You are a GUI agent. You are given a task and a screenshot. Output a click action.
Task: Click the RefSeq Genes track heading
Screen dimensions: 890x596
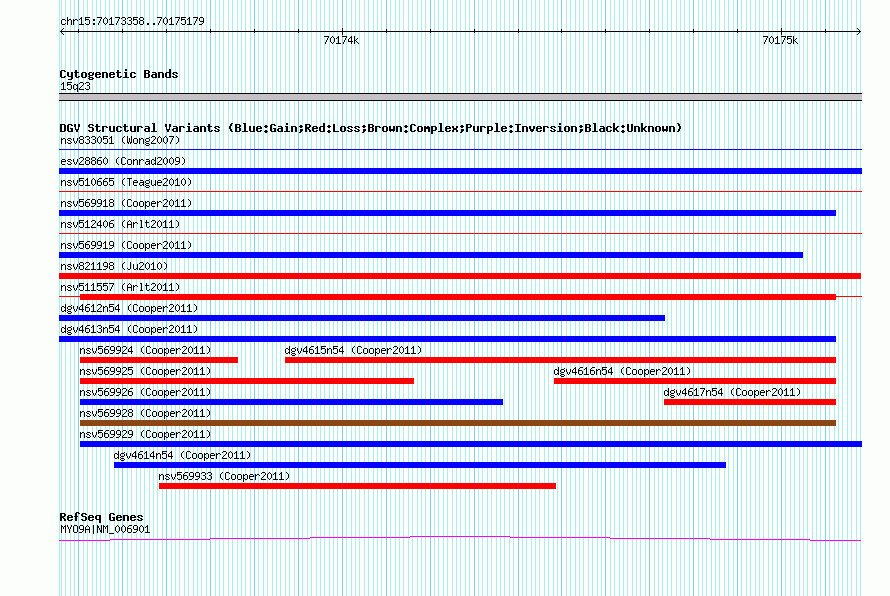(101, 517)
